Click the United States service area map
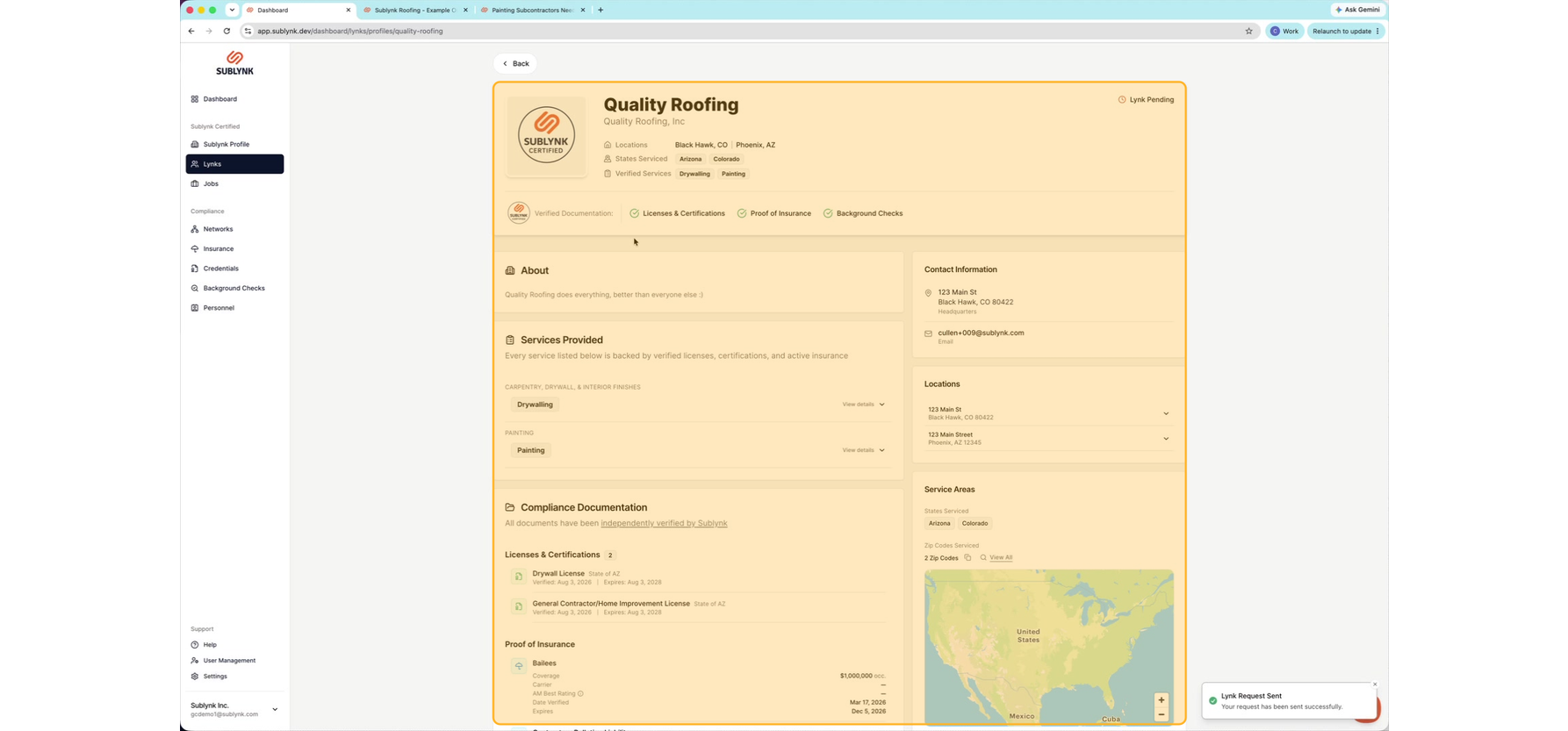The width and height of the screenshot is (1568, 731). pos(1048,647)
